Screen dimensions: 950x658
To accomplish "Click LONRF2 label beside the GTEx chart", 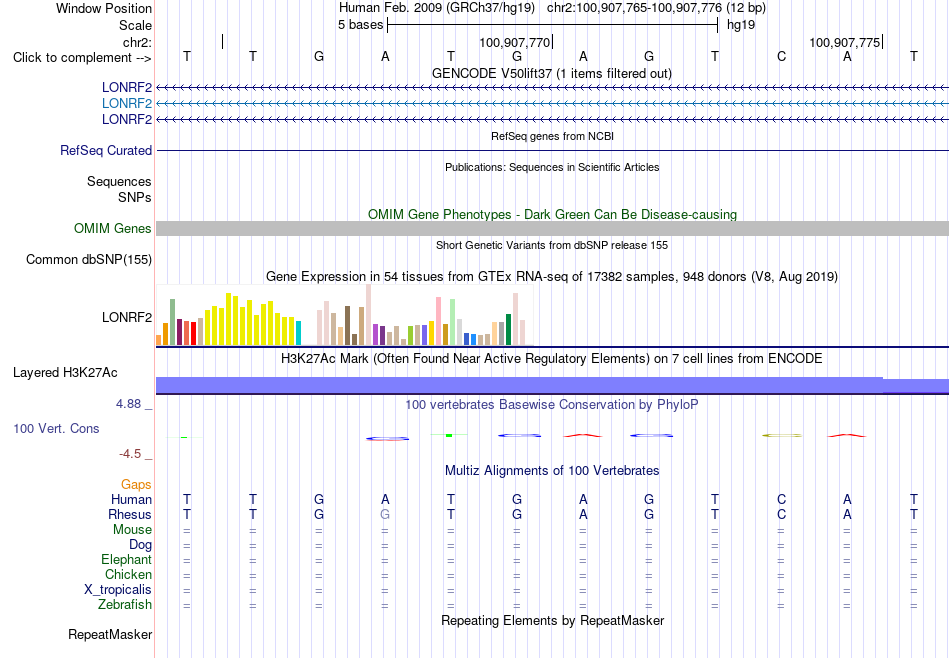I will coord(127,317).
